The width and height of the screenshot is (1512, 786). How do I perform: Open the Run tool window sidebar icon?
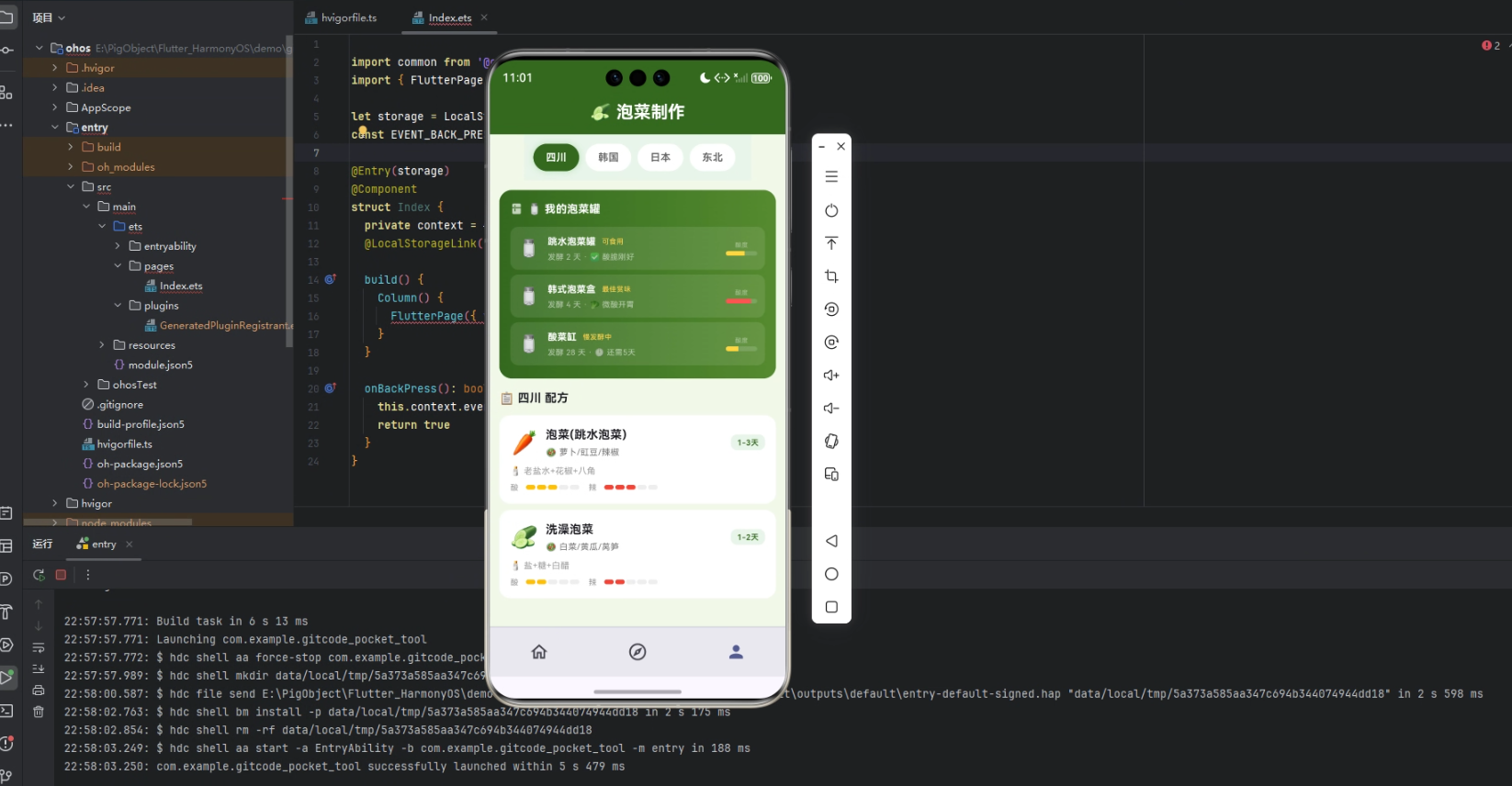(x=6, y=678)
